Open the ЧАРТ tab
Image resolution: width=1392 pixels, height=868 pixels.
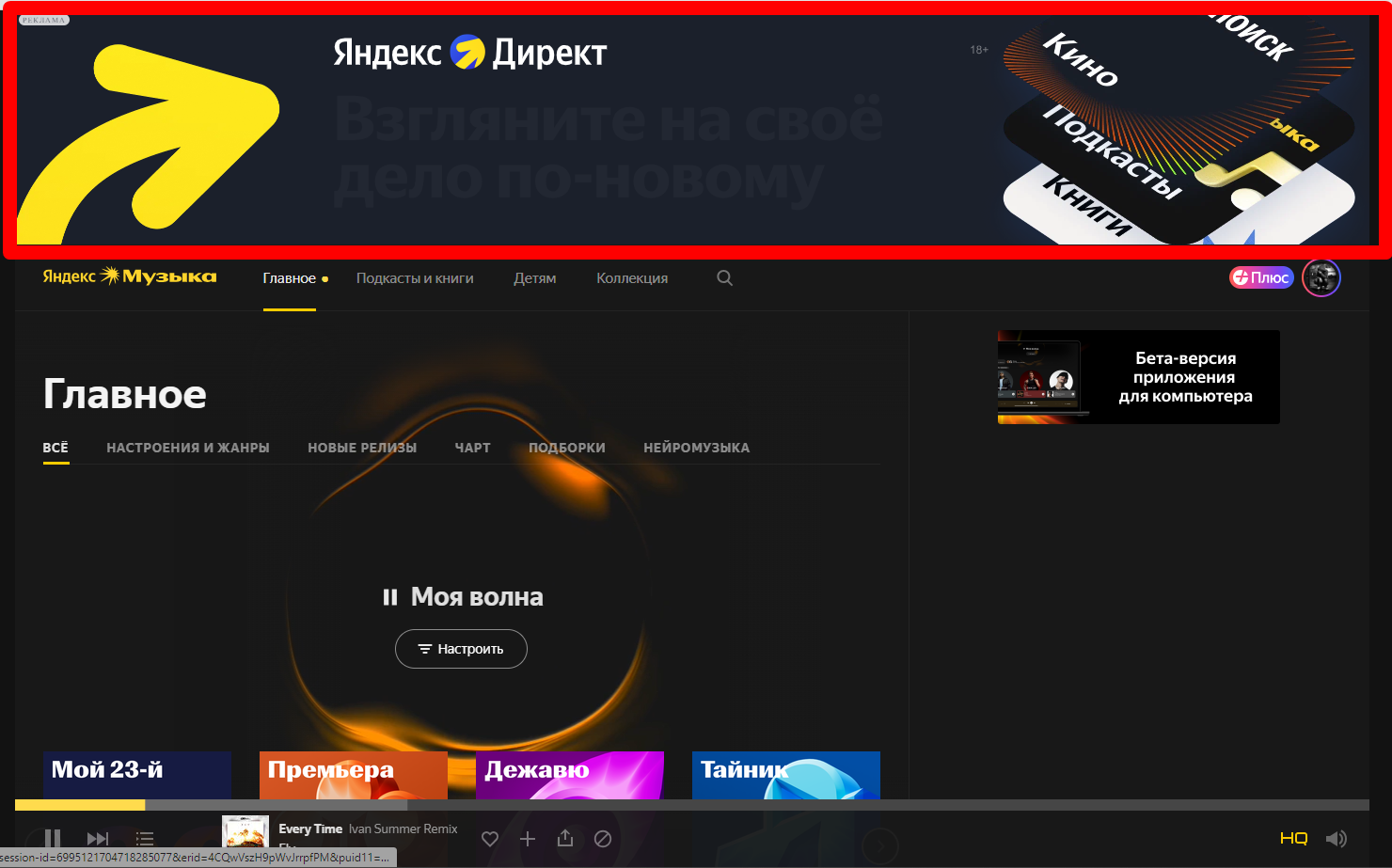click(473, 448)
